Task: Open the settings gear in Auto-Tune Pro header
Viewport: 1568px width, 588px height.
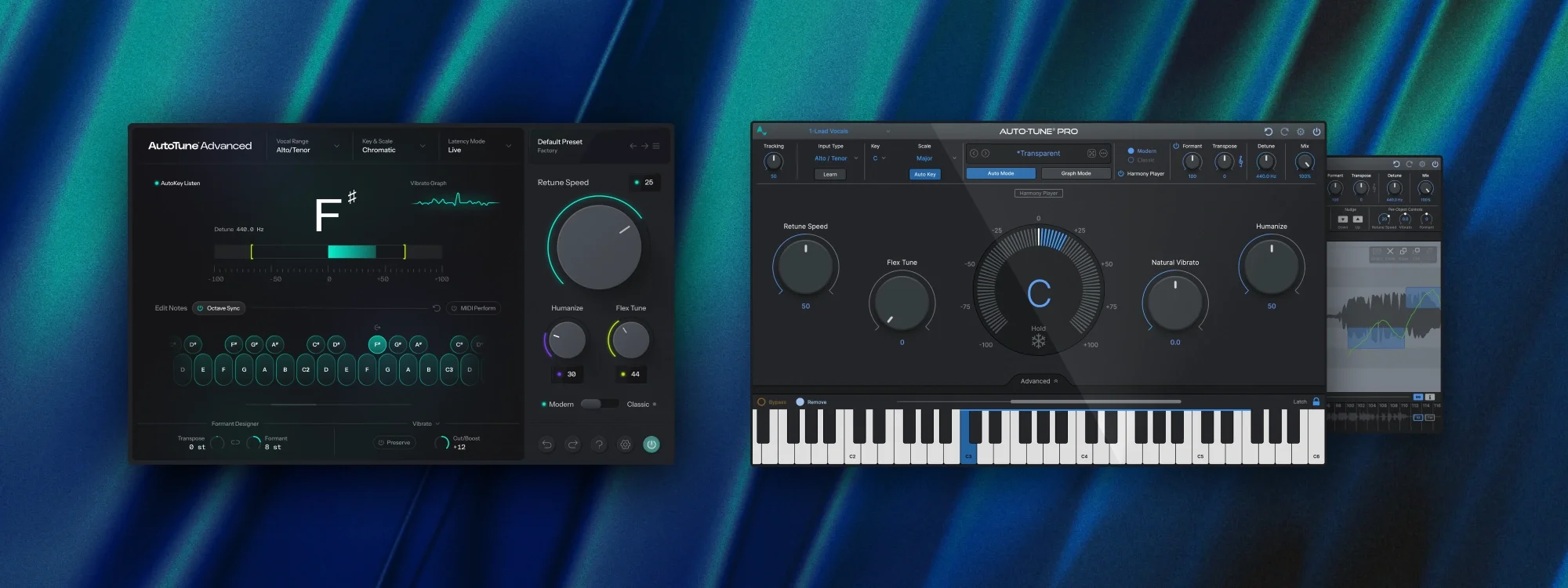Action: pos(1301,132)
